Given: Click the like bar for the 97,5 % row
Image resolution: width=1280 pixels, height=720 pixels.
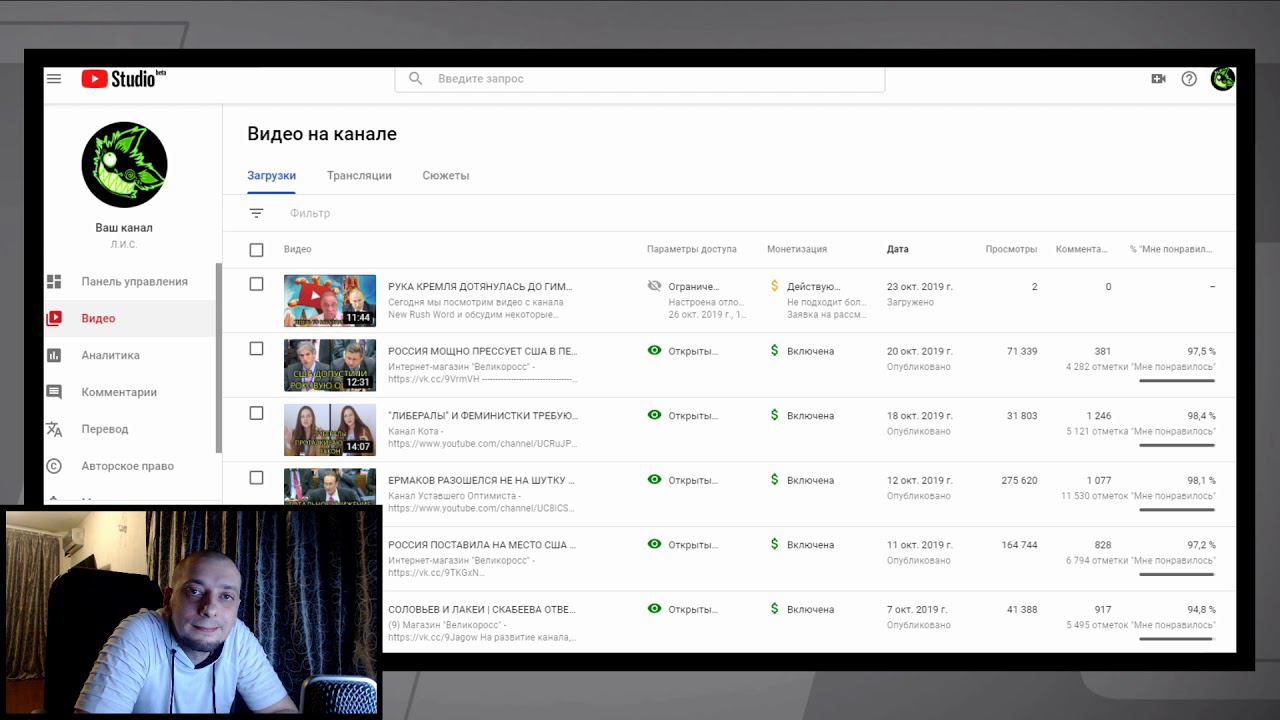Looking at the screenshot, I should [1177, 381].
